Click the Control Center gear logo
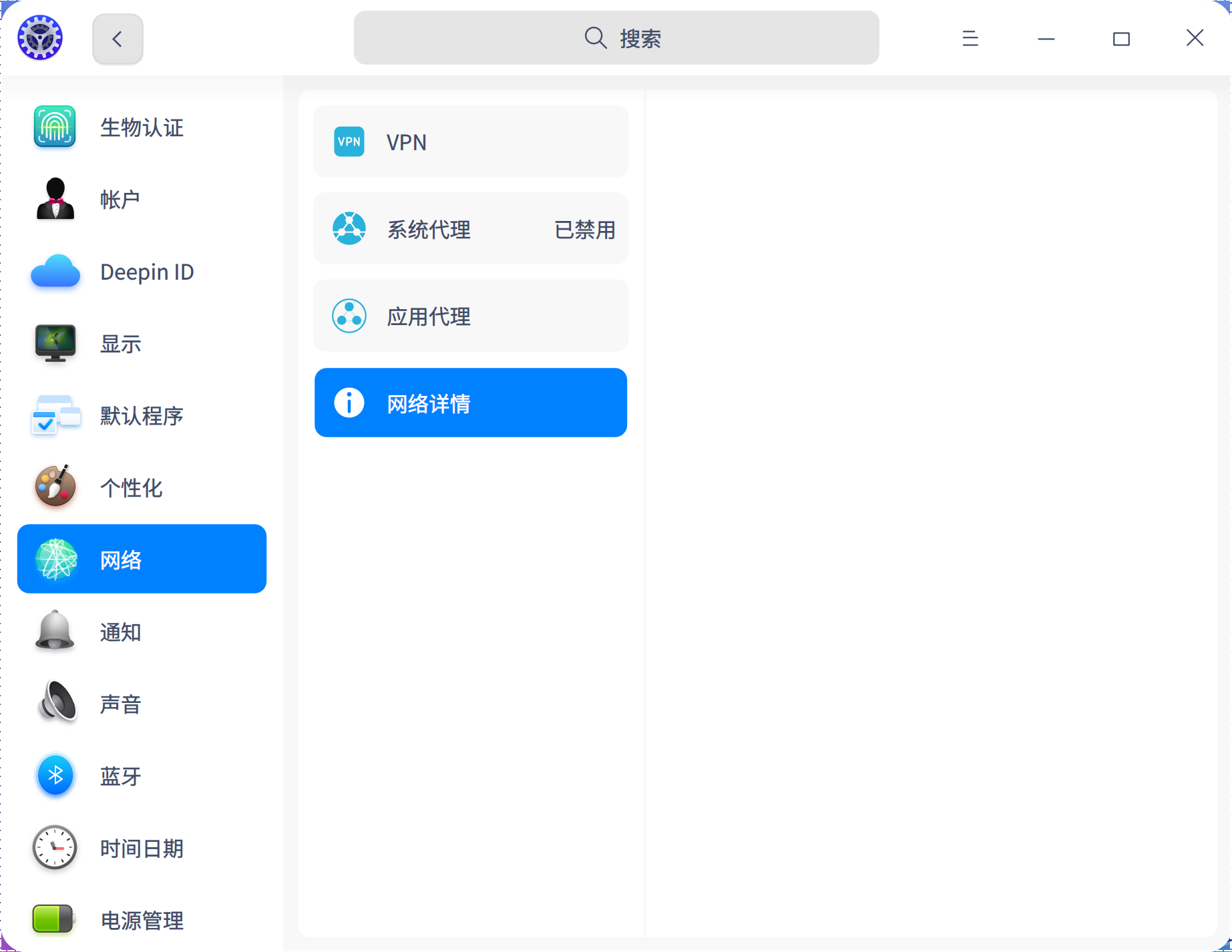The width and height of the screenshot is (1232, 952). tap(39, 37)
